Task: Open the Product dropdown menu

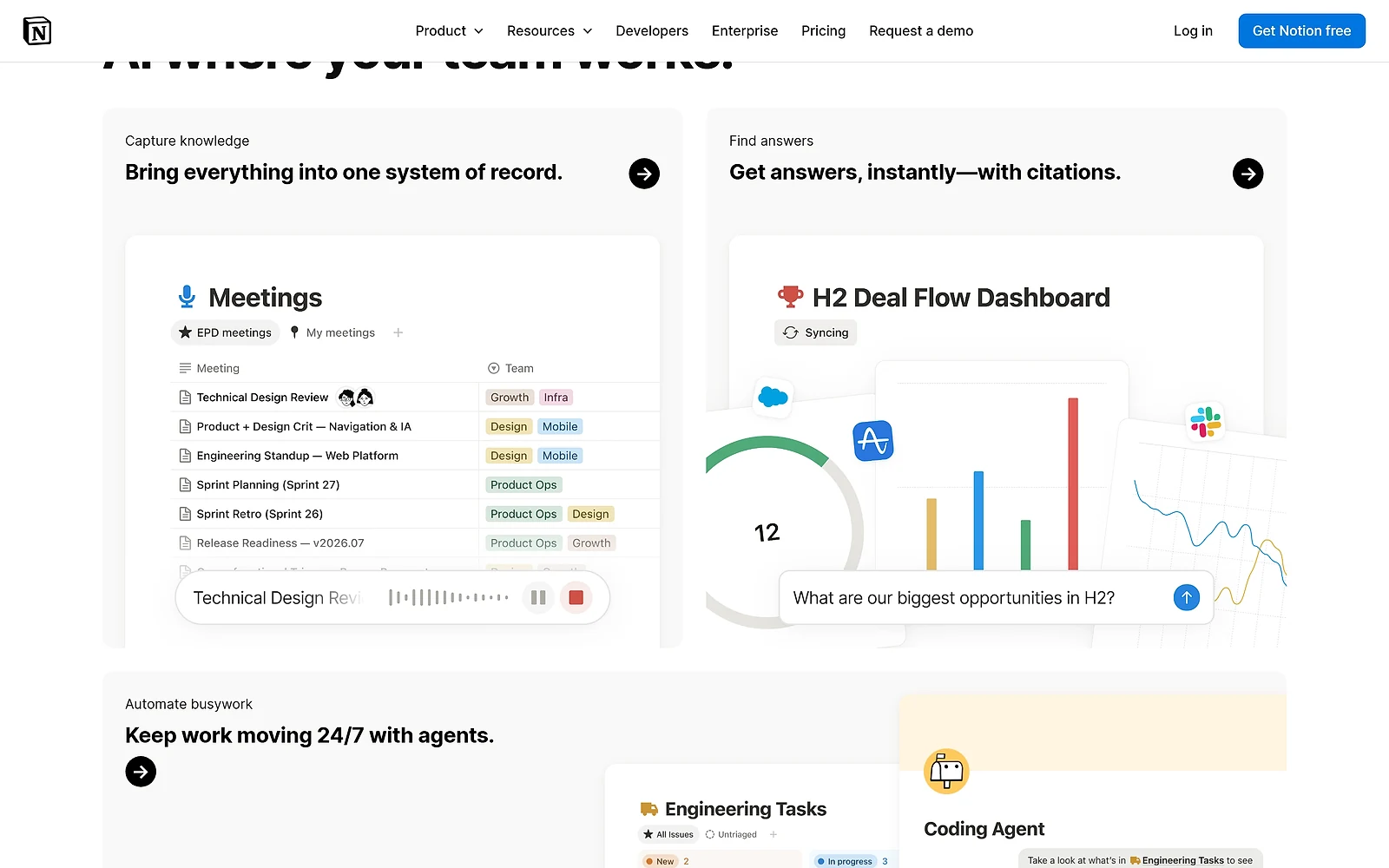Action: pos(449,31)
